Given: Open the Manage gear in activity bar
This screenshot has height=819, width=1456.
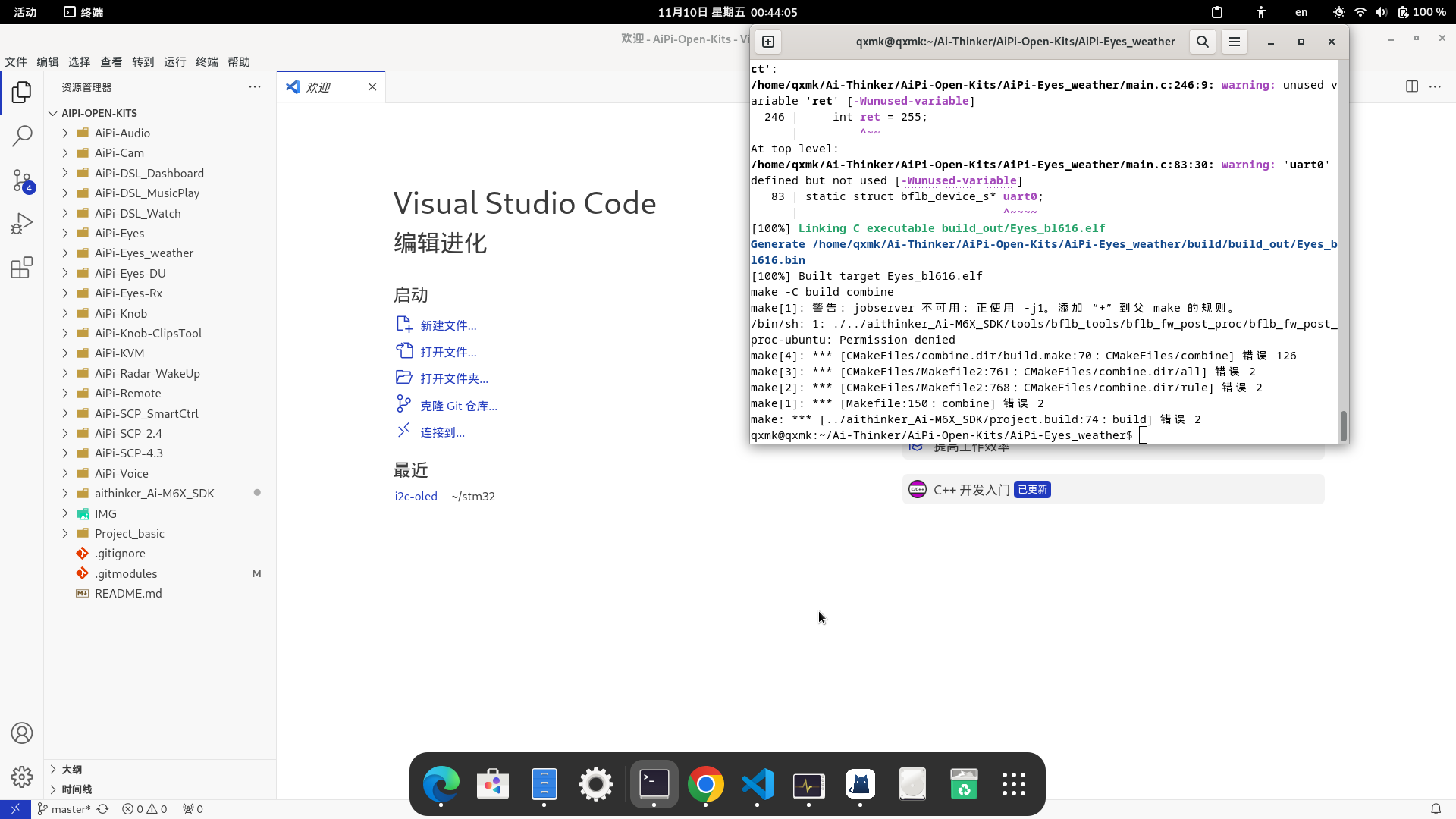Looking at the screenshot, I should pyautogui.click(x=22, y=777).
